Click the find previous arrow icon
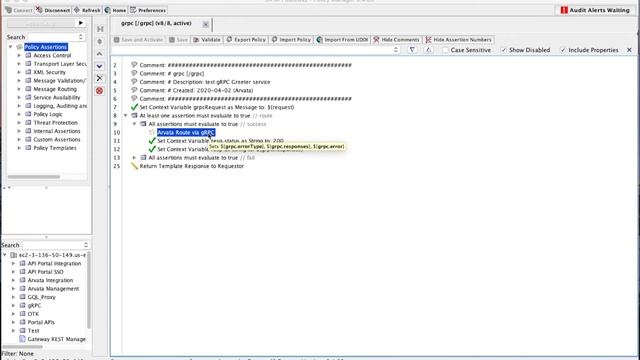This screenshot has width=640, height=360. tap(428, 50)
